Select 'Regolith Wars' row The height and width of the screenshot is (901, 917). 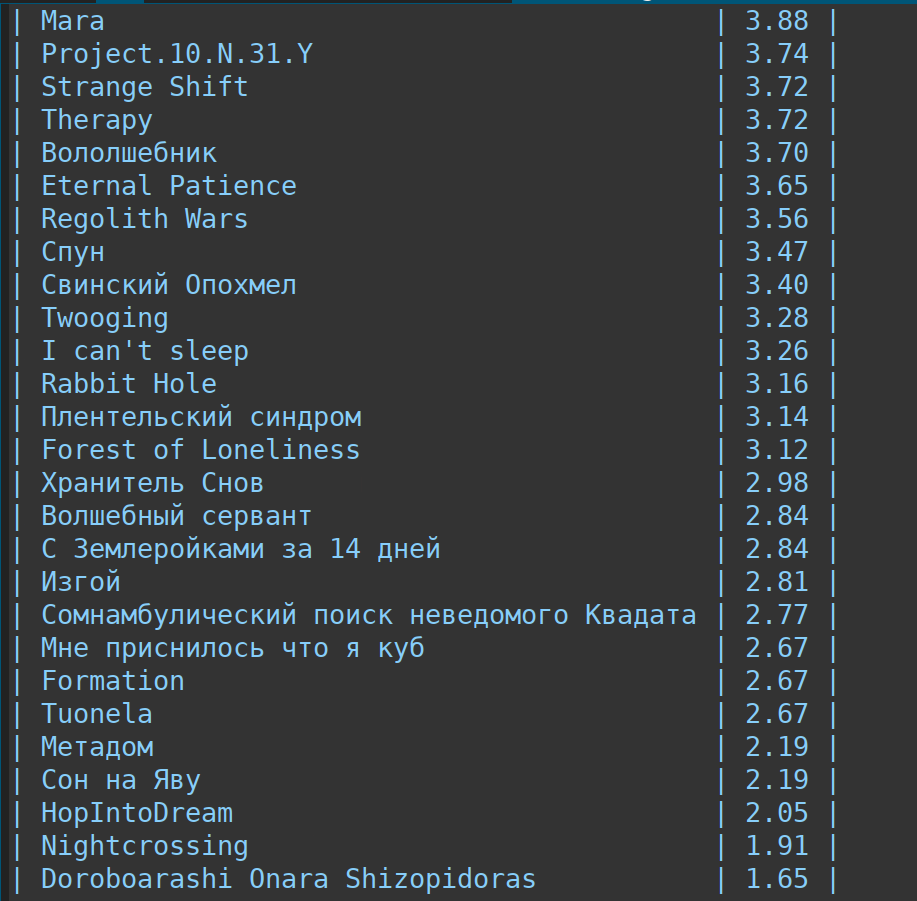click(144, 219)
